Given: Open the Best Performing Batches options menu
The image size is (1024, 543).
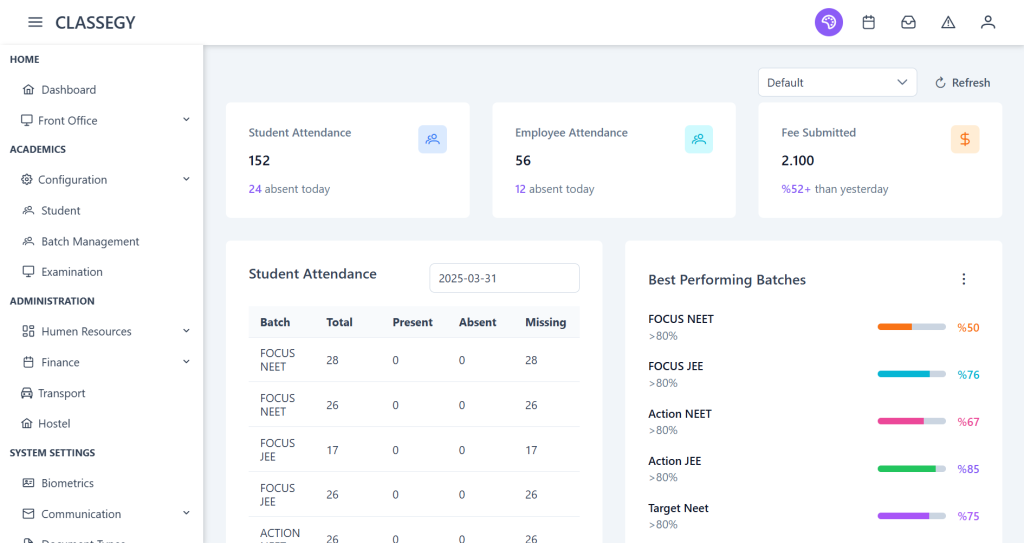Looking at the screenshot, I should 963,279.
